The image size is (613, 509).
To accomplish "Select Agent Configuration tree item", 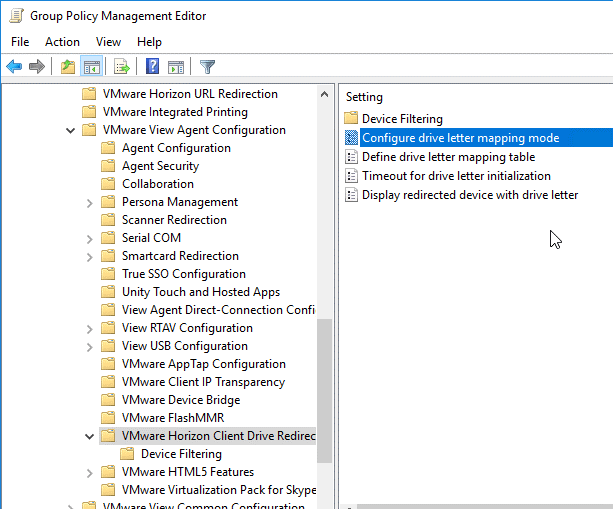I will pyautogui.click(x=176, y=148).
